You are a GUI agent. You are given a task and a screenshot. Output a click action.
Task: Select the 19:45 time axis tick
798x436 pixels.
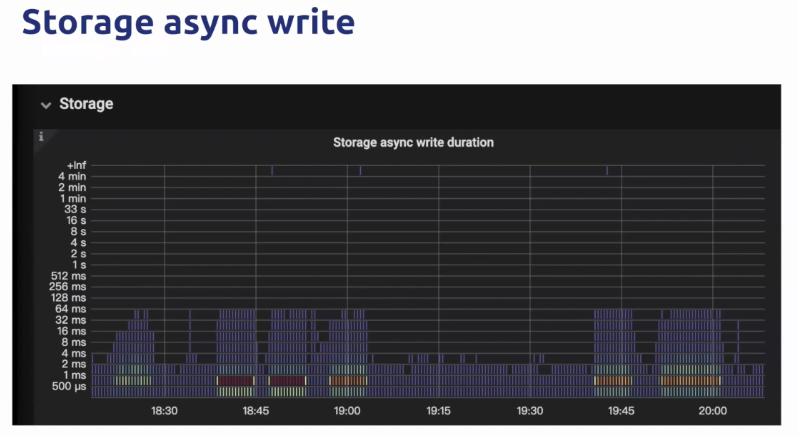pyautogui.click(x=621, y=411)
